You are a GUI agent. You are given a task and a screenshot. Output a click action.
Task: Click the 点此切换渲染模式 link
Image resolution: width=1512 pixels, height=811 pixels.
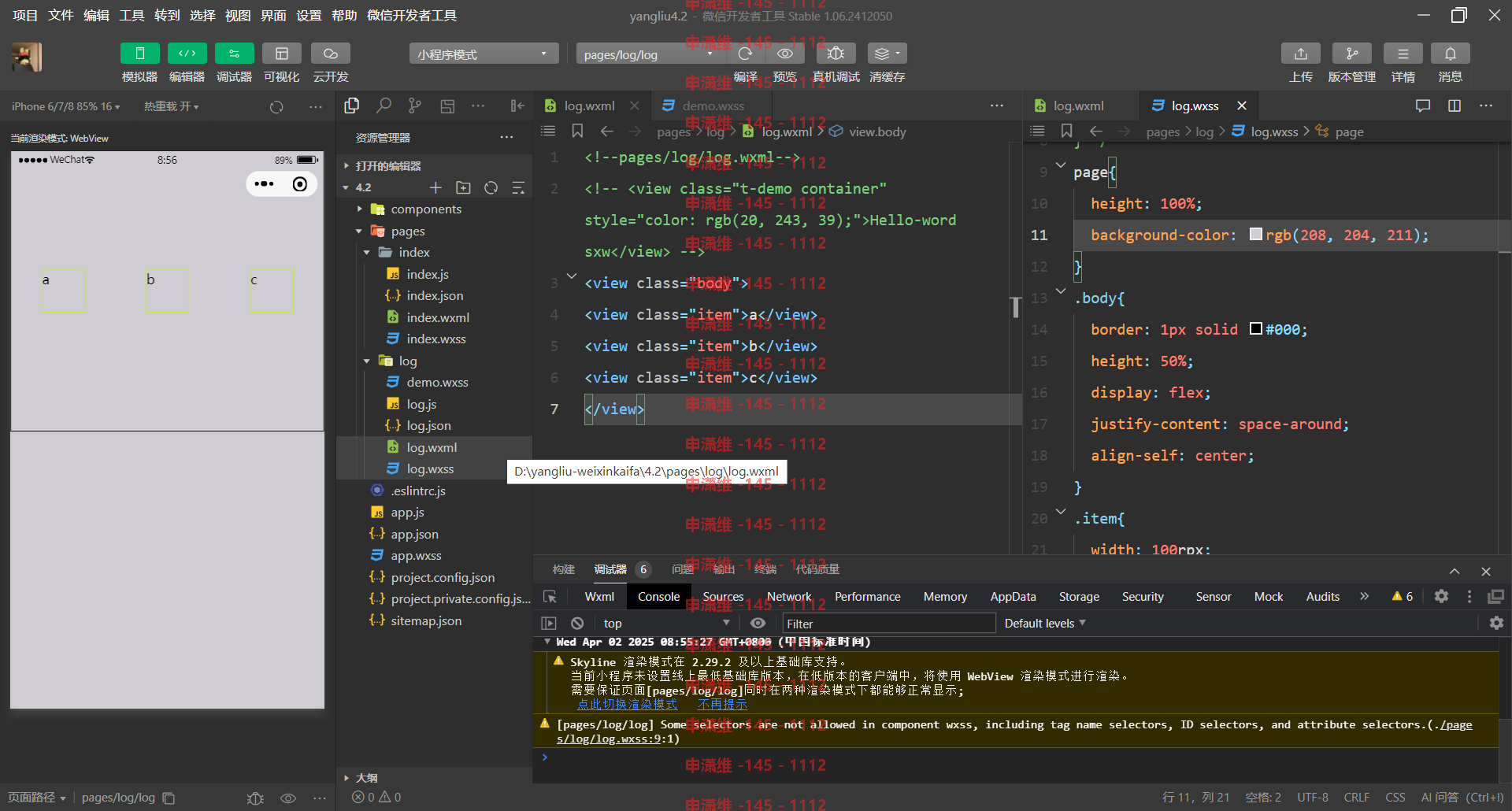click(627, 704)
